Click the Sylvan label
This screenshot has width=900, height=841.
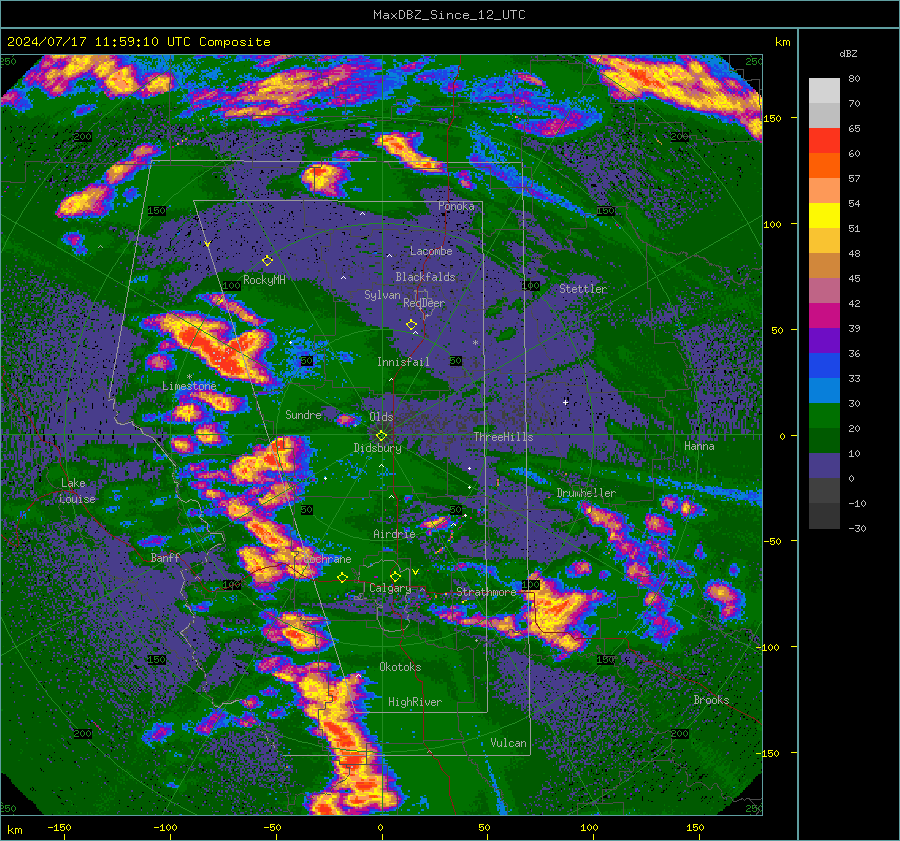point(382,295)
